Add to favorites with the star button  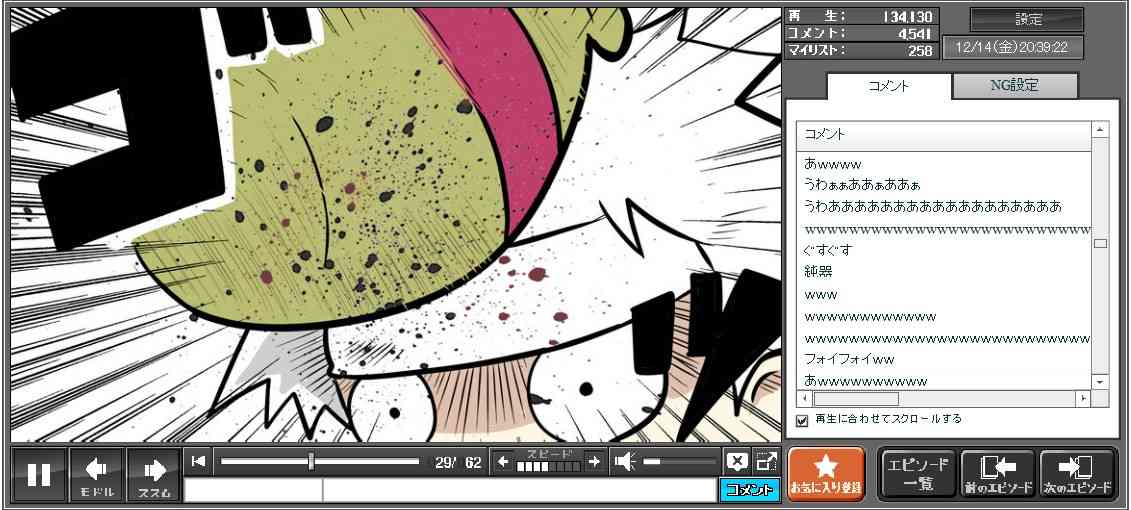coord(825,474)
